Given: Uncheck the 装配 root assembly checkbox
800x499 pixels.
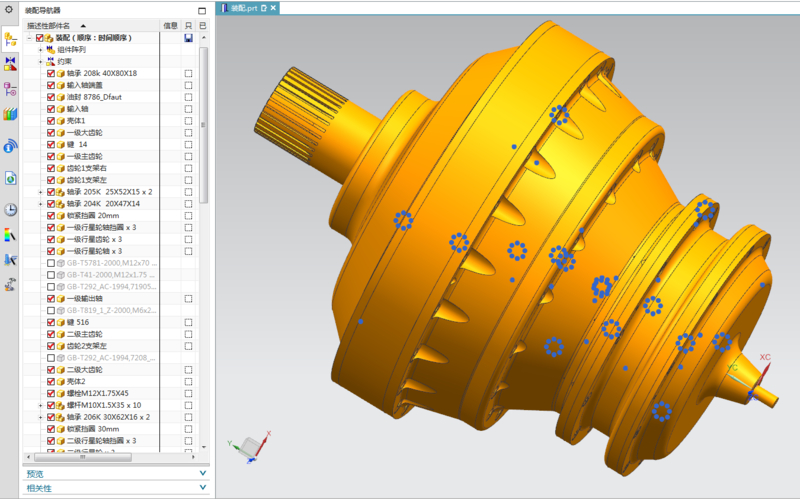Looking at the screenshot, I should tap(40, 38).
